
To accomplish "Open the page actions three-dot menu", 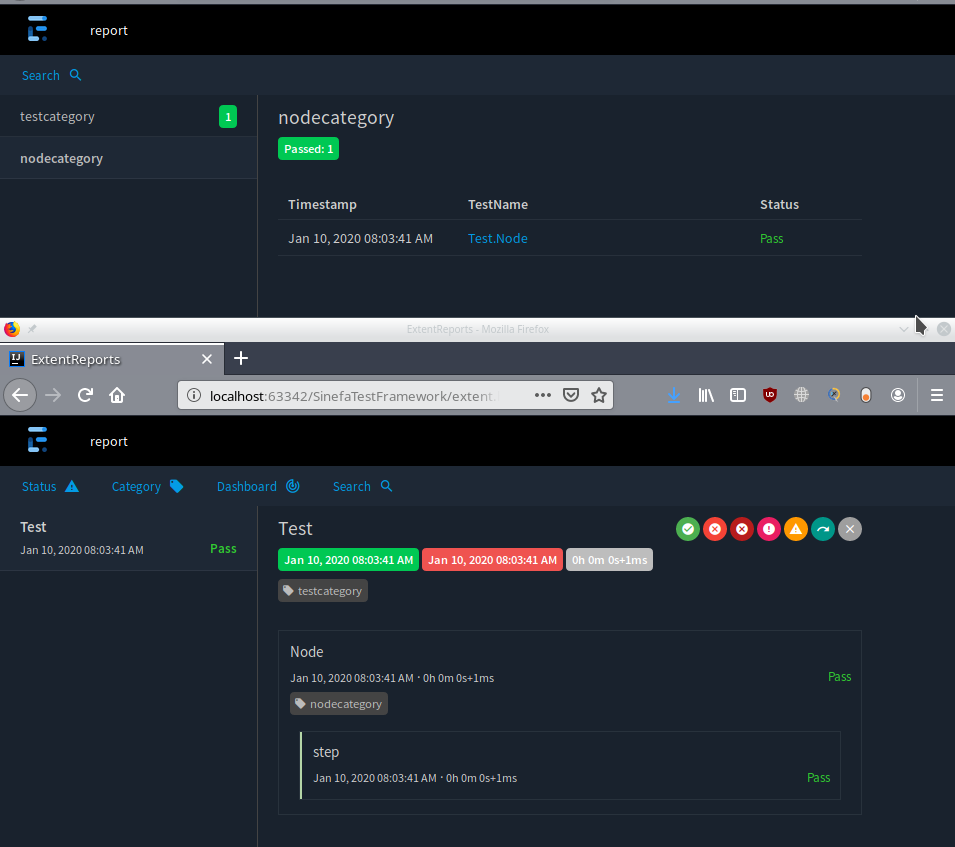I will [x=543, y=395].
